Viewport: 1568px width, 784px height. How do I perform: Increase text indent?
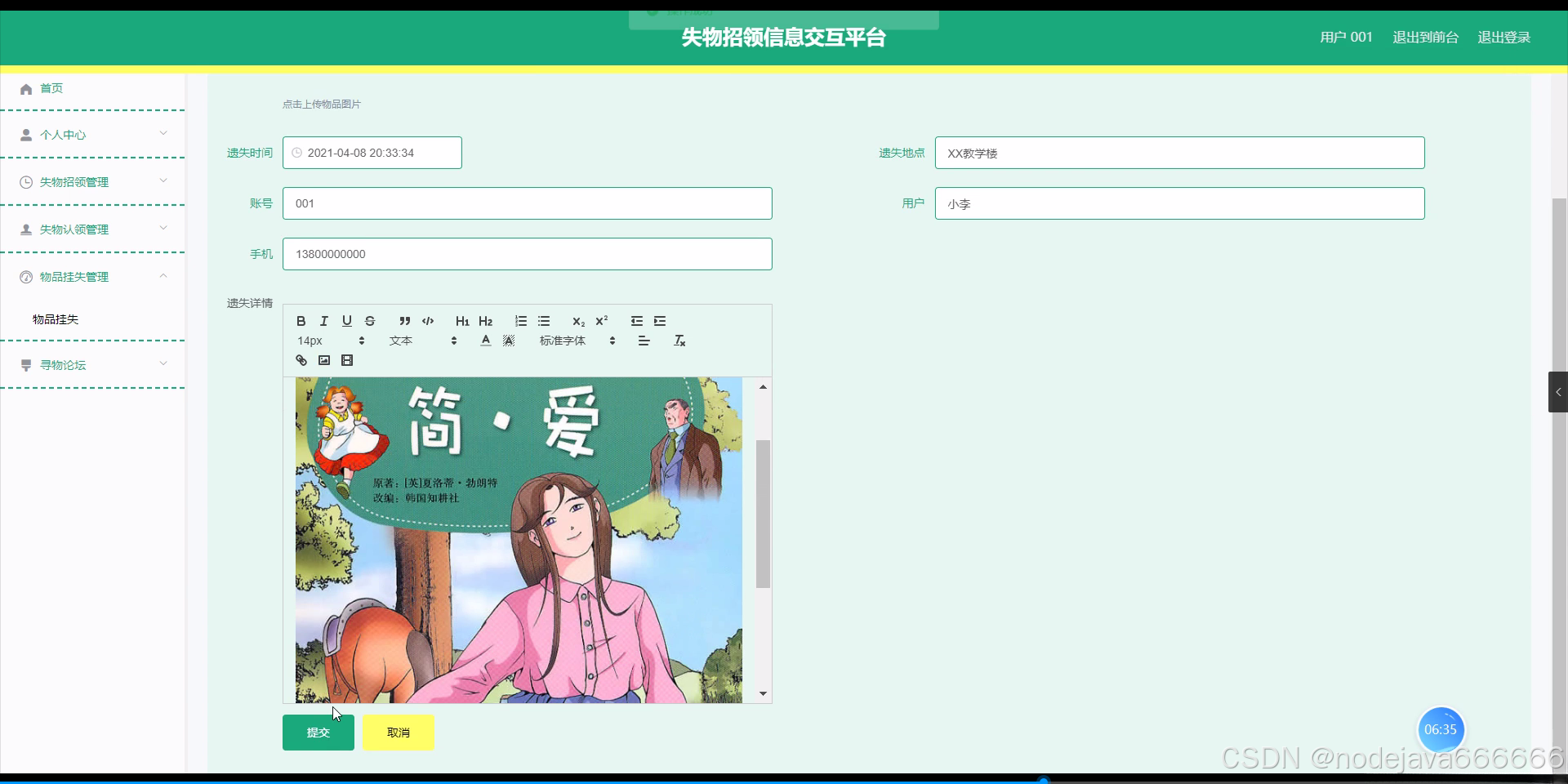click(660, 321)
